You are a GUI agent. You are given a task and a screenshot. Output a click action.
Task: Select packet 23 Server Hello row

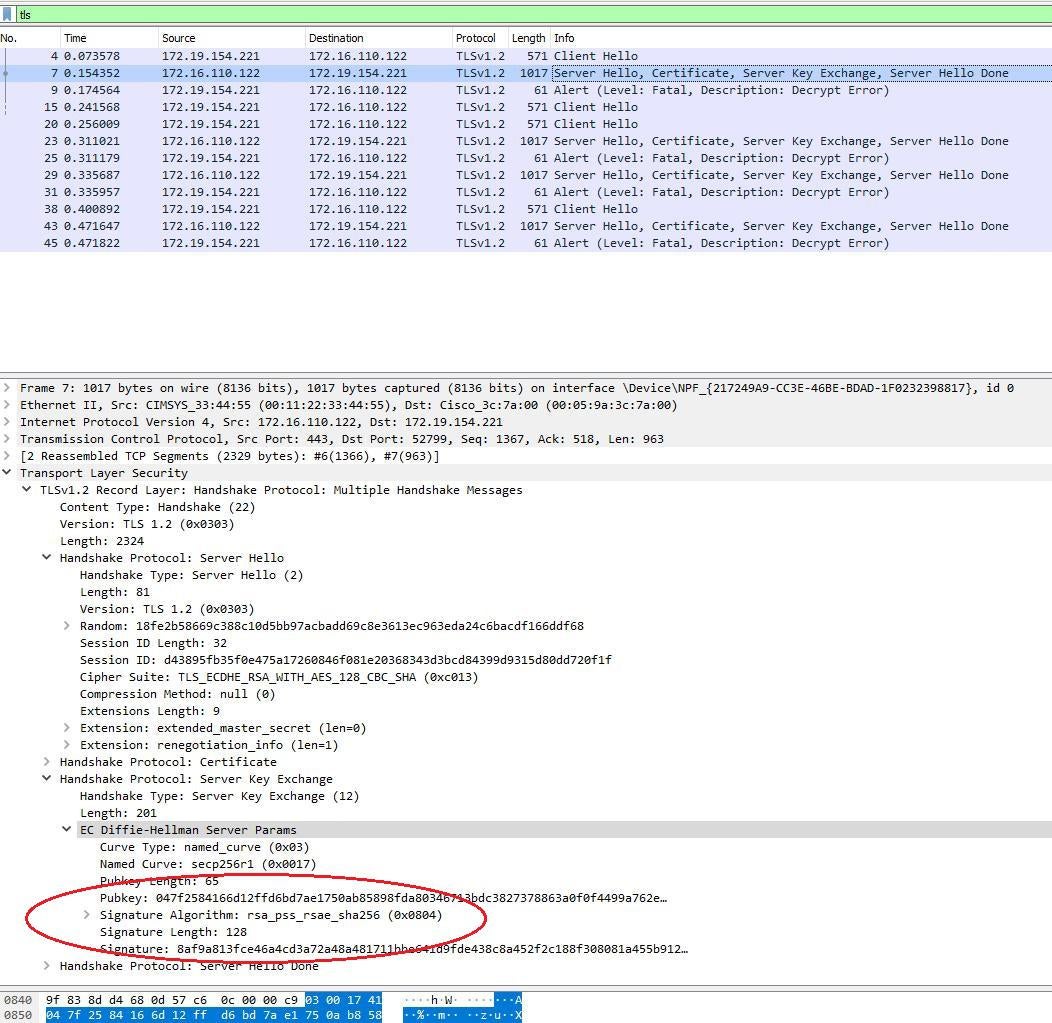coord(526,141)
